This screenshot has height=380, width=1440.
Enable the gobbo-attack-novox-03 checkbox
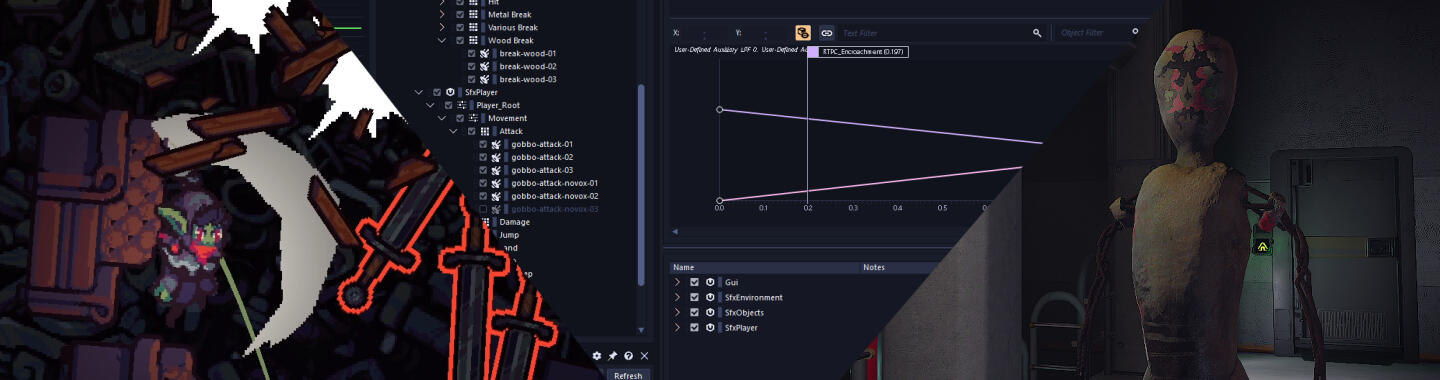pos(483,209)
